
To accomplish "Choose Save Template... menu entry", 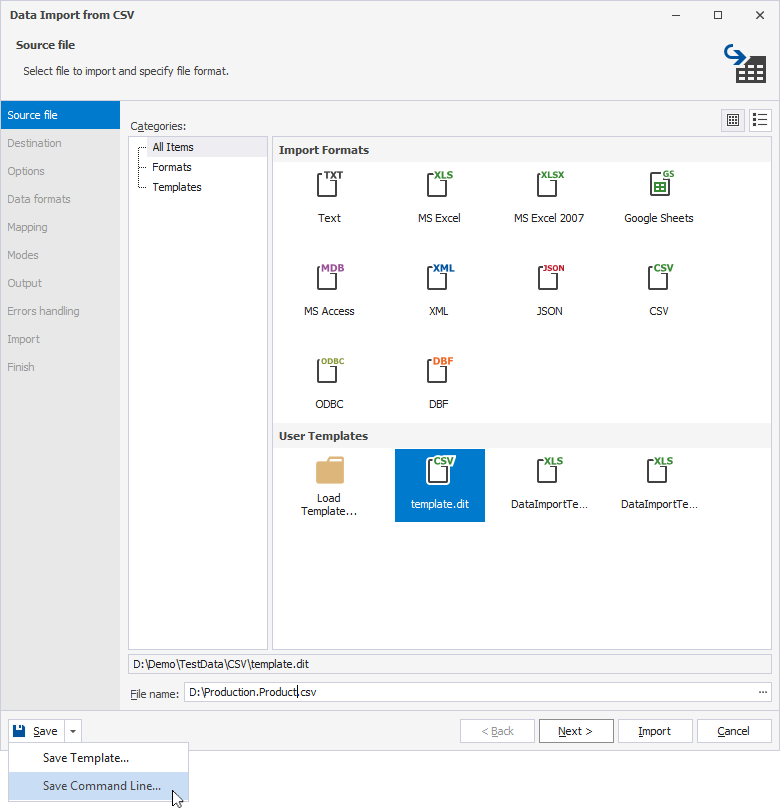I will click(x=98, y=758).
